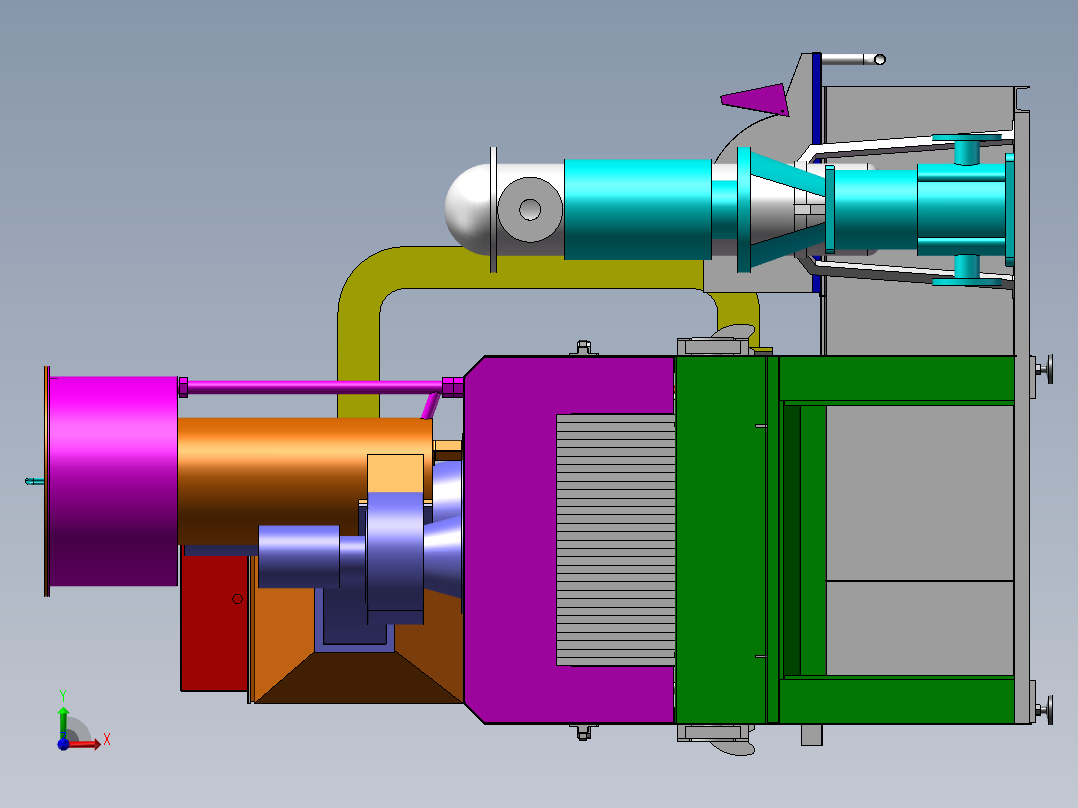Select the pink drum on the left
Viewport: 1078px width, 808px height.
click(x=113, y=481)
